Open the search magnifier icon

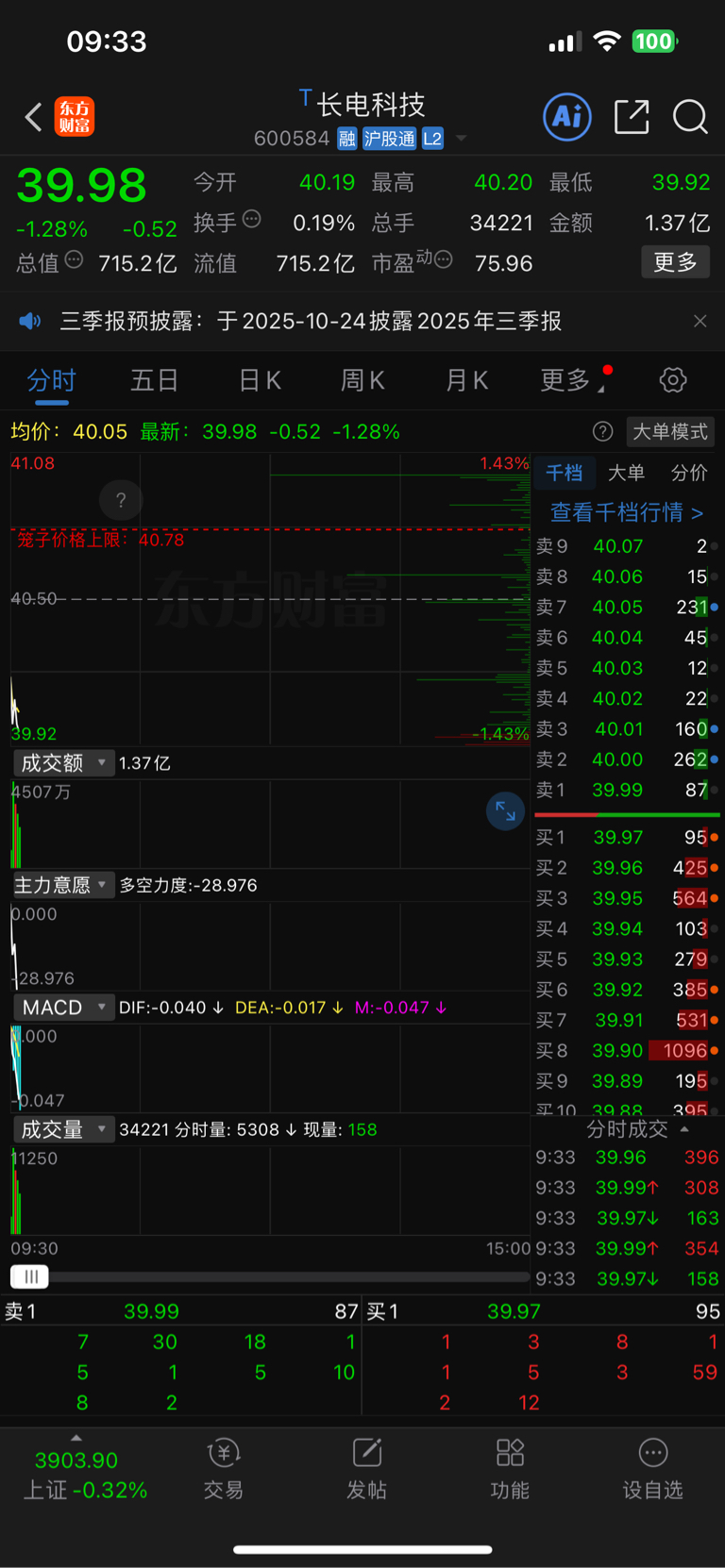tap(690, 117)
